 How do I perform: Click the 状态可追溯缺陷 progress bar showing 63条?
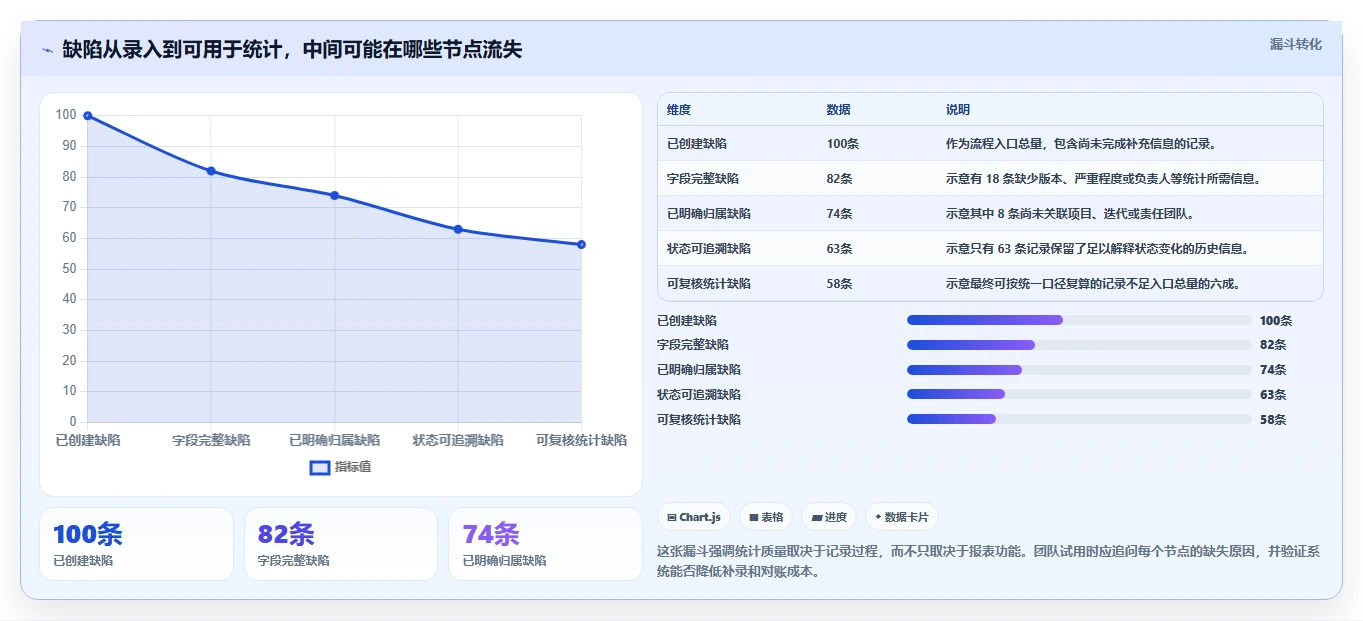[x=1079, y=395]
